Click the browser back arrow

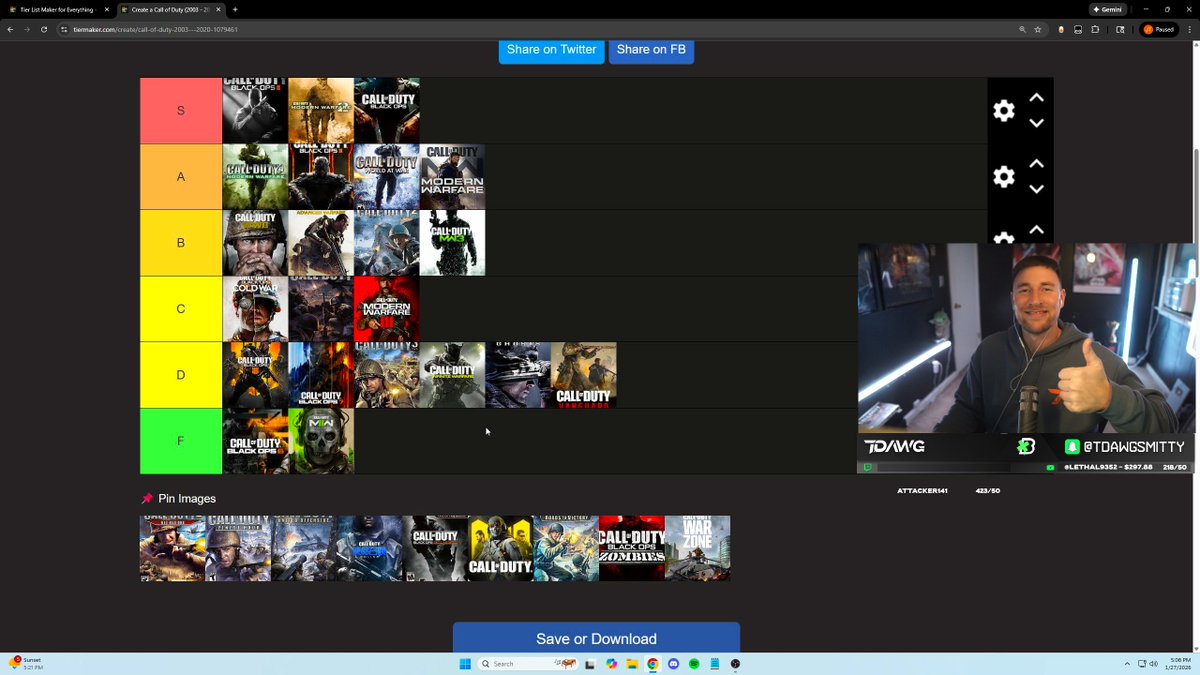(x=10, y=29)
